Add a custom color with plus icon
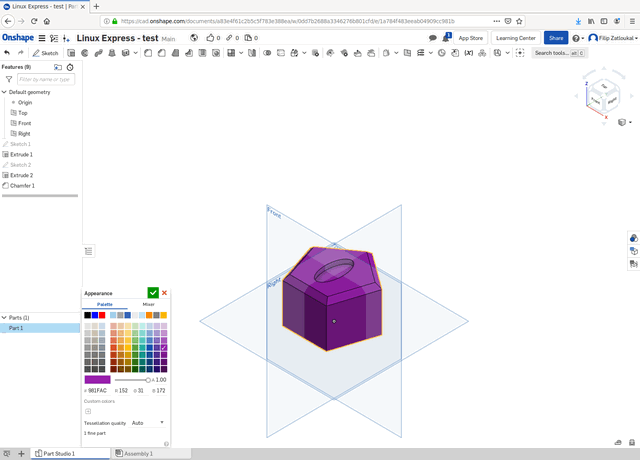640x460 pixels. (x=88, y=411)
